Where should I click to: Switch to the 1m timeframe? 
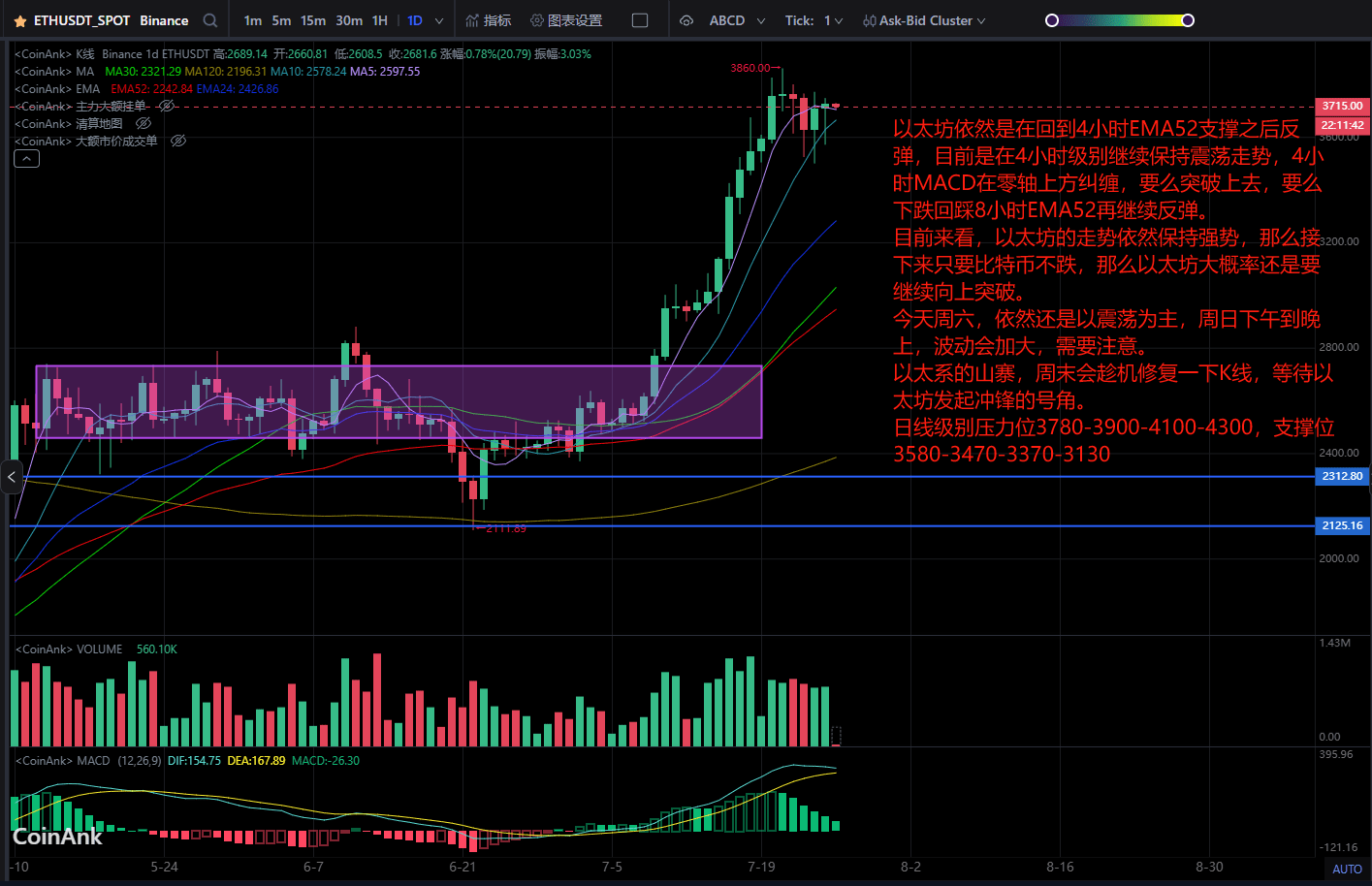pos(253,20)
